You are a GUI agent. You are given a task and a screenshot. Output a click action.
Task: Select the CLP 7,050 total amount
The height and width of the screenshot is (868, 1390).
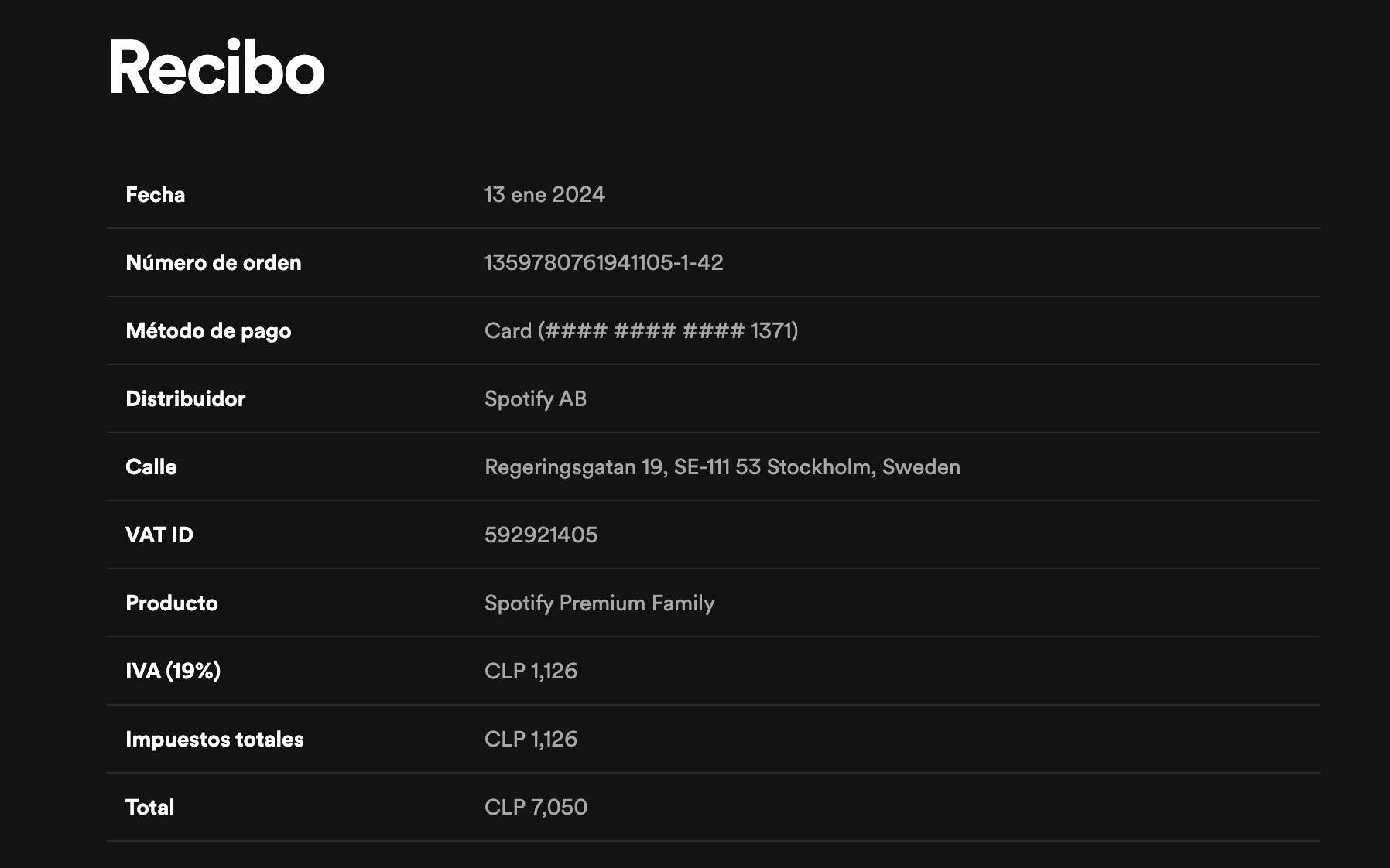point(535,808)
